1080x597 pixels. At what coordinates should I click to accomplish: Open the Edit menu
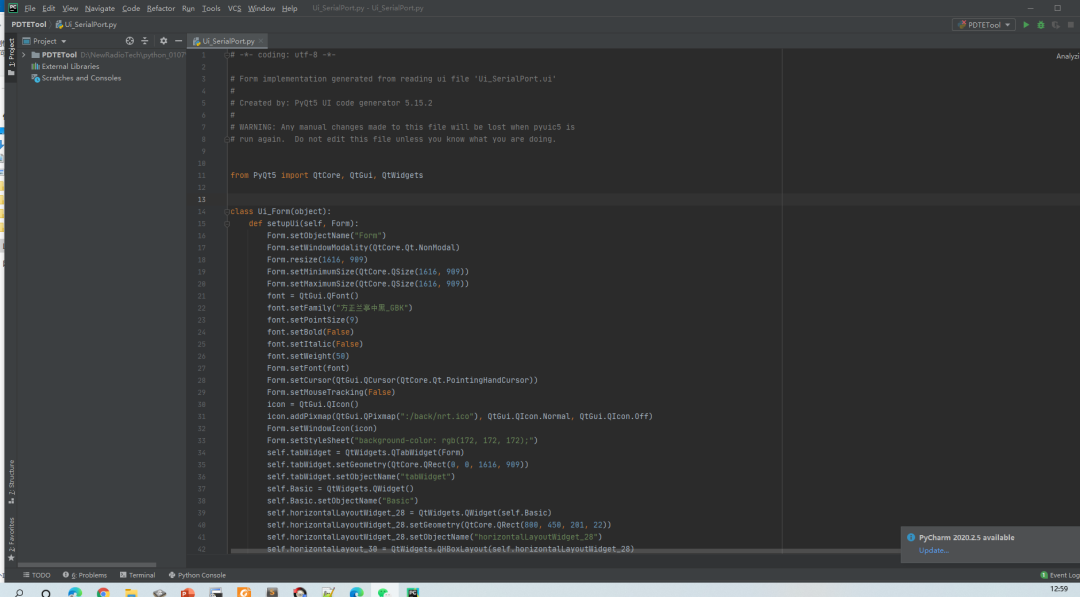48,8
